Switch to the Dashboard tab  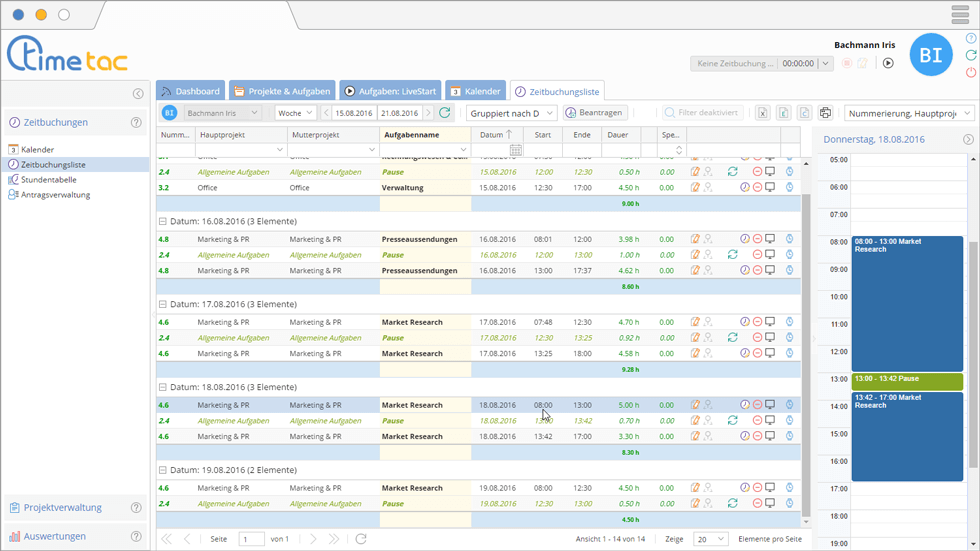(190, 91)
